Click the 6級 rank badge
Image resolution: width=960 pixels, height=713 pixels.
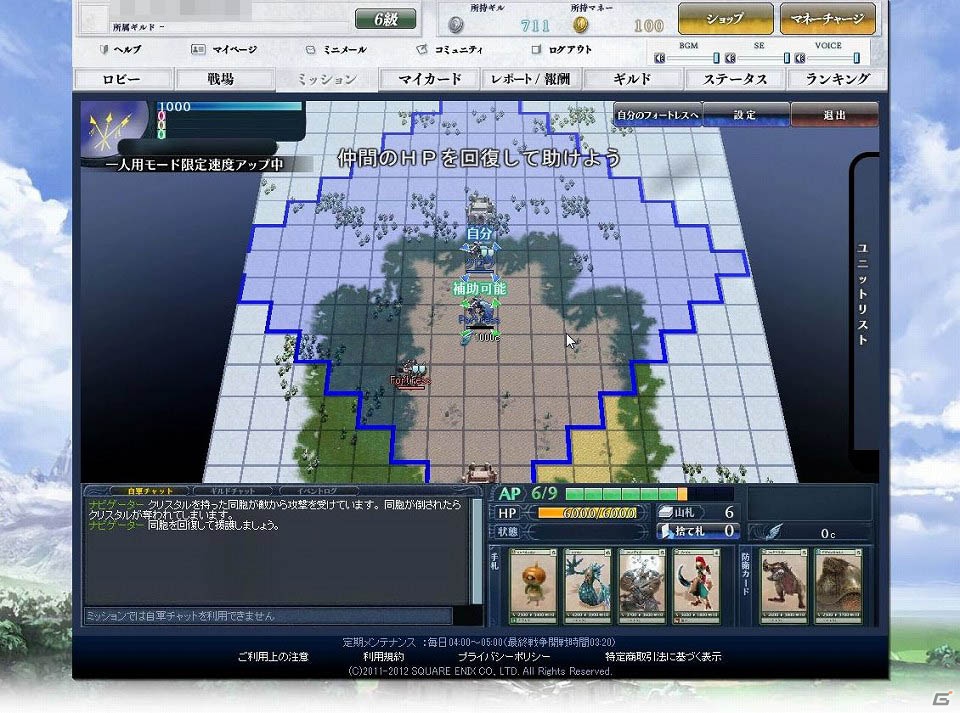click(x=386, y=19)
